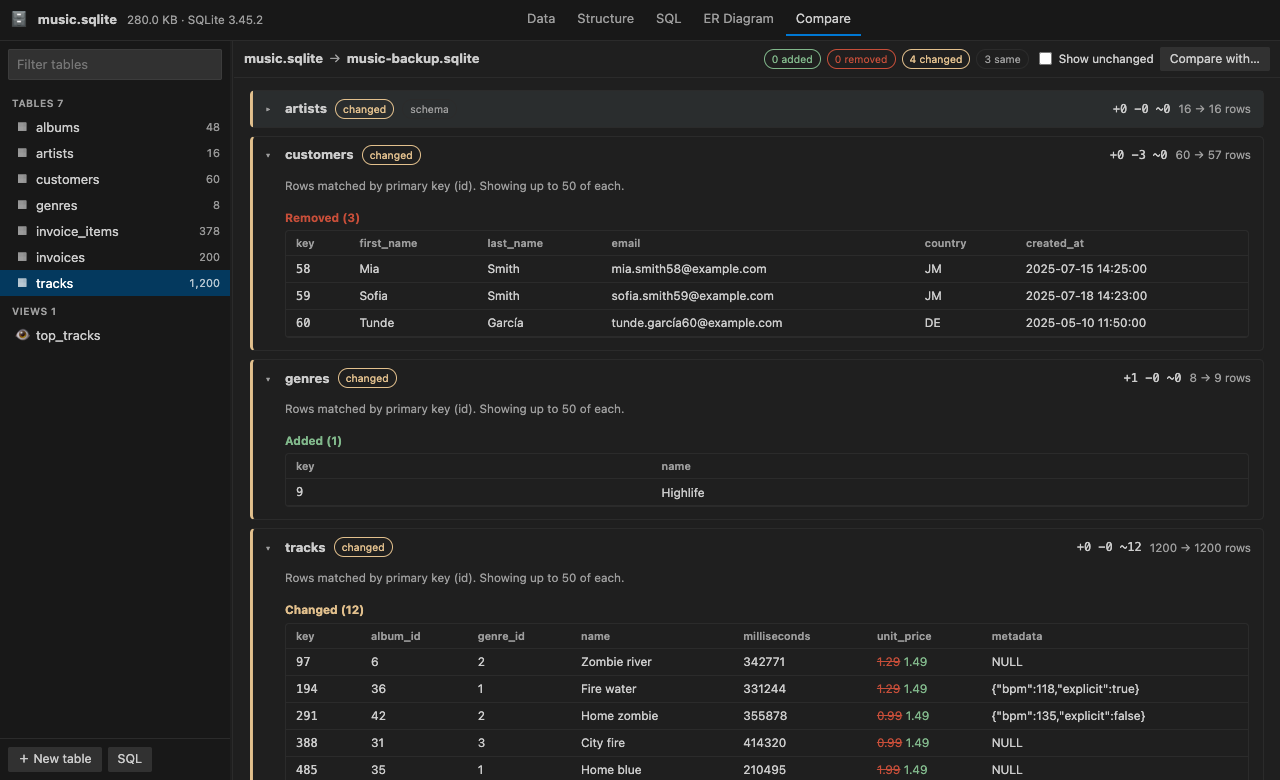
Task: Click metadata cell with bpm 118
Action: point(1066,689)
